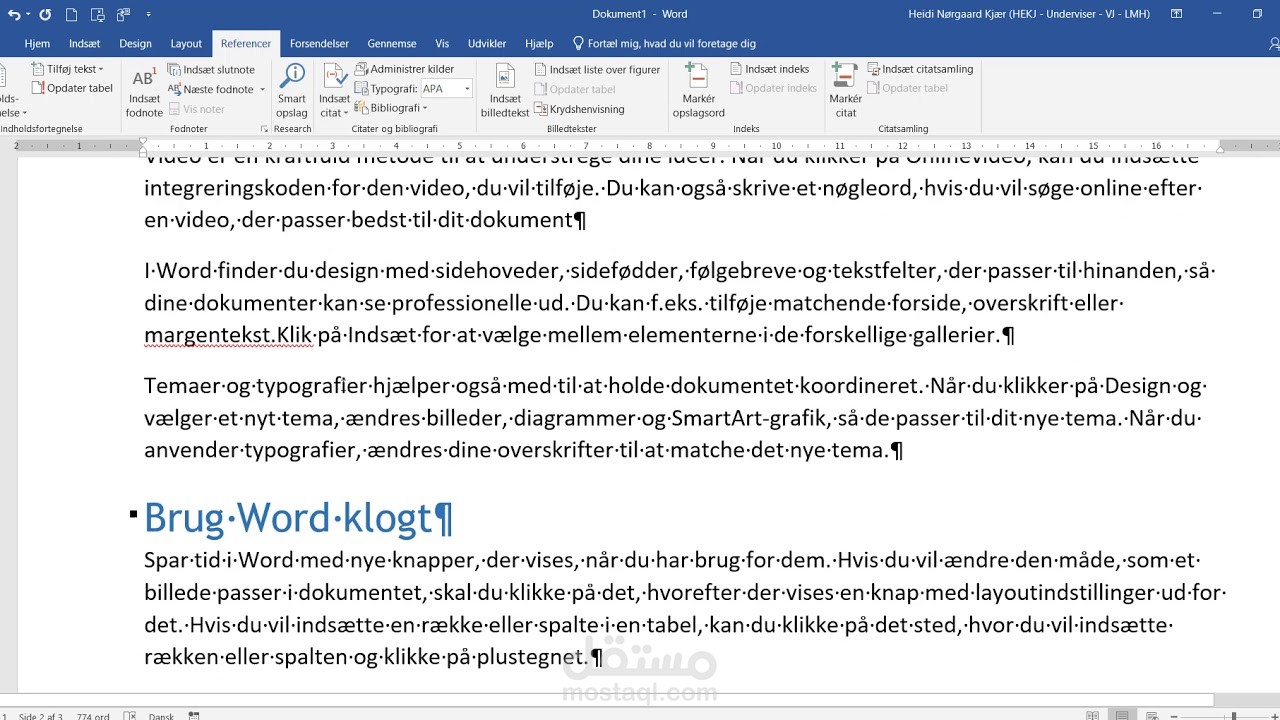1280x720 pixels.
Task: Open Smart opslag research
Action: point(292,90)
